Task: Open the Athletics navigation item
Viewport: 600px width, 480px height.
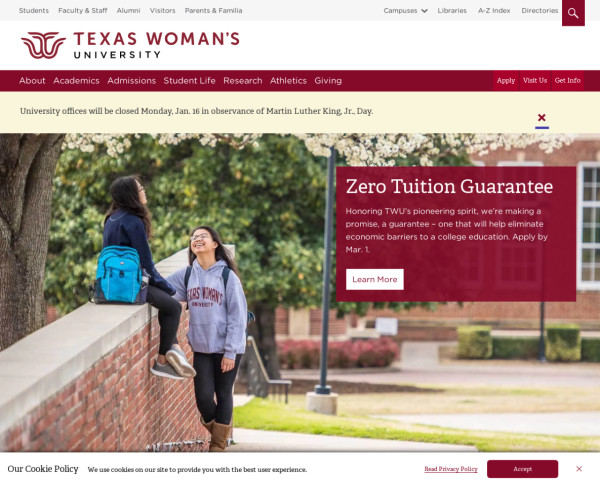Action: point(288,81)
